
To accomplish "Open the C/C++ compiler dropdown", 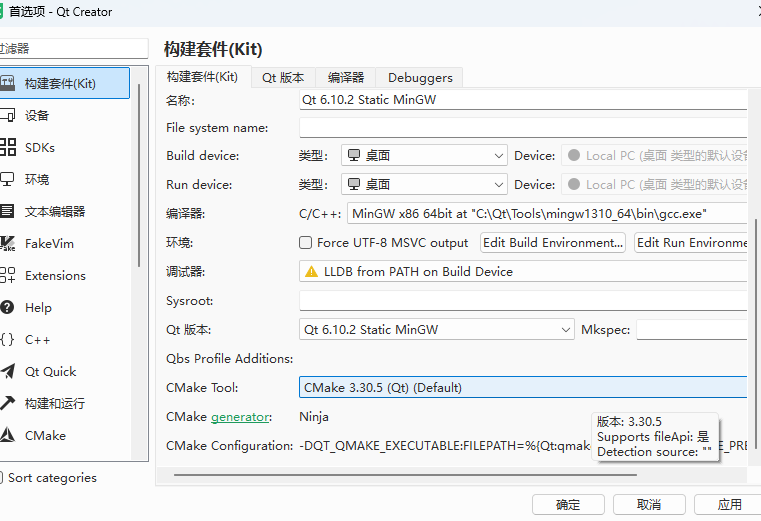I will 547,214.
